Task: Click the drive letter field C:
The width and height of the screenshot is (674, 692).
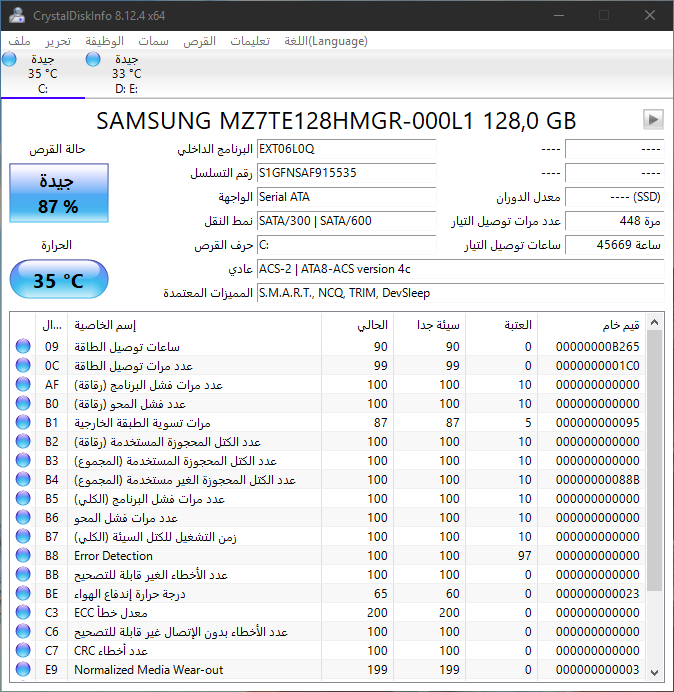Action: (x=346, y=245)
